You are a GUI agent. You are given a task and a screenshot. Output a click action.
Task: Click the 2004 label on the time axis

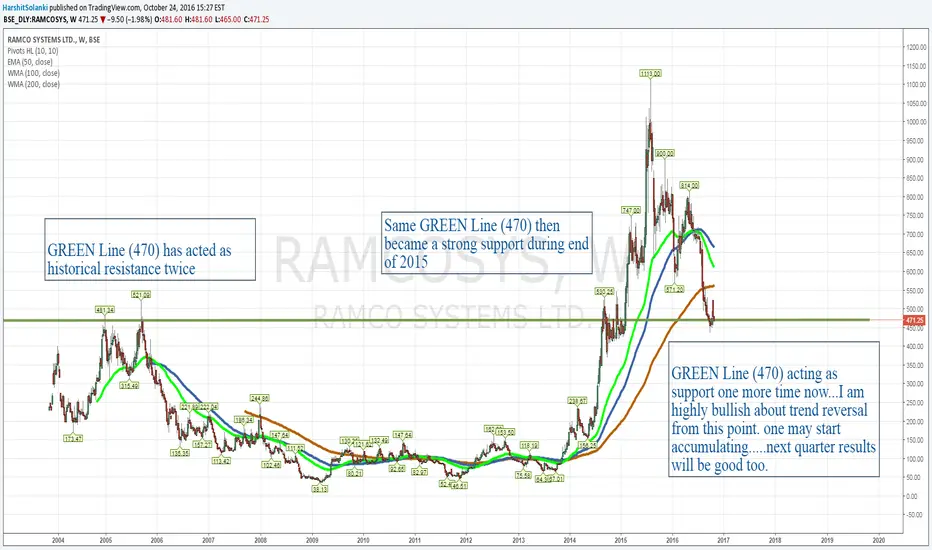click(x=58, y=540)
